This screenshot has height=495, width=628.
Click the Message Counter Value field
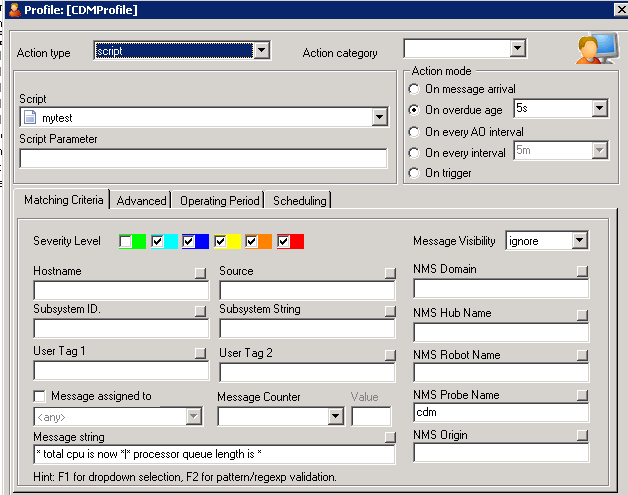tap(371, 417)
